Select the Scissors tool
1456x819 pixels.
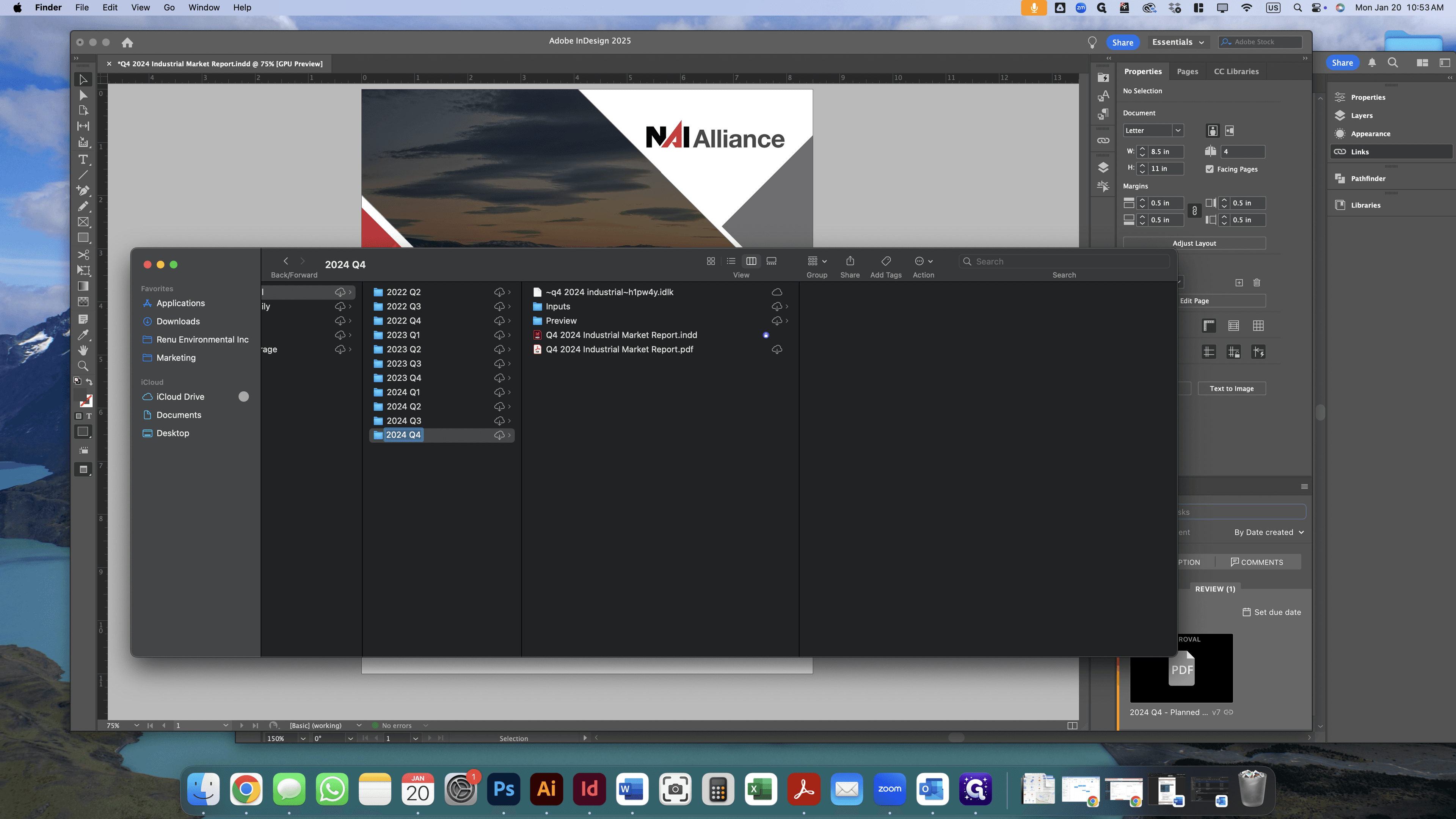point(83,254)
